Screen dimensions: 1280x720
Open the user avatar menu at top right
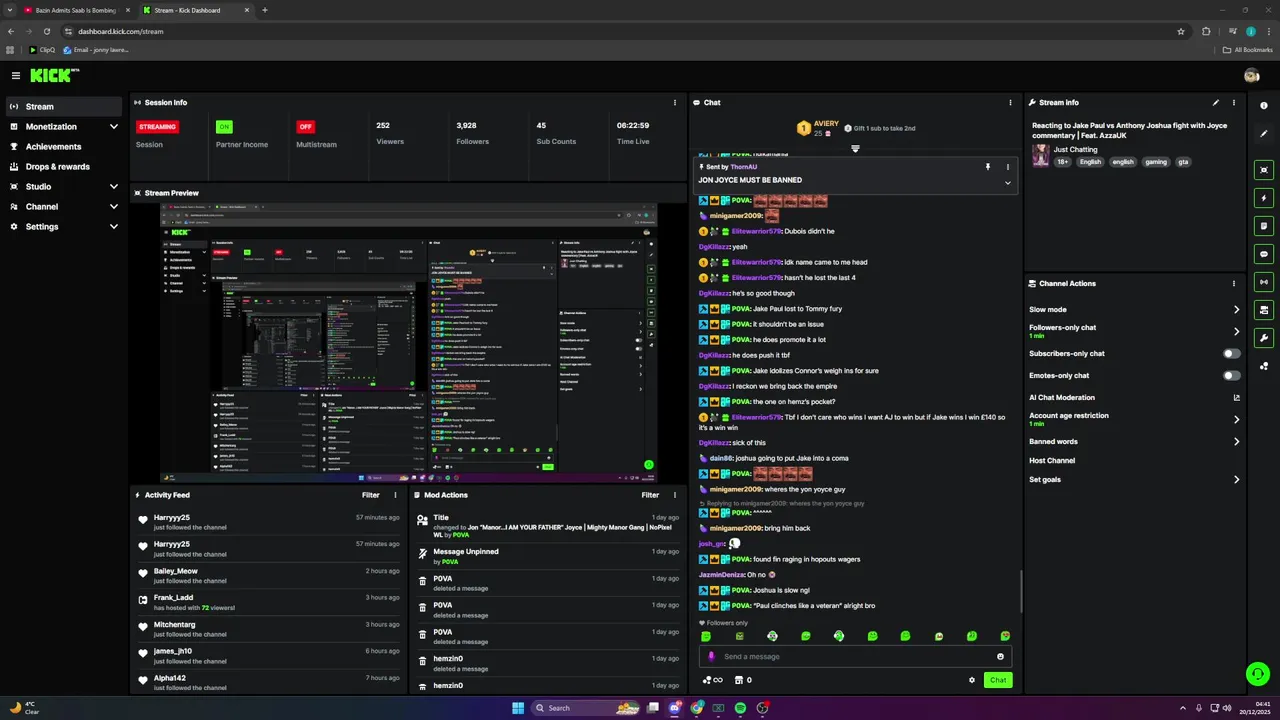click(x=1251, y=75)
